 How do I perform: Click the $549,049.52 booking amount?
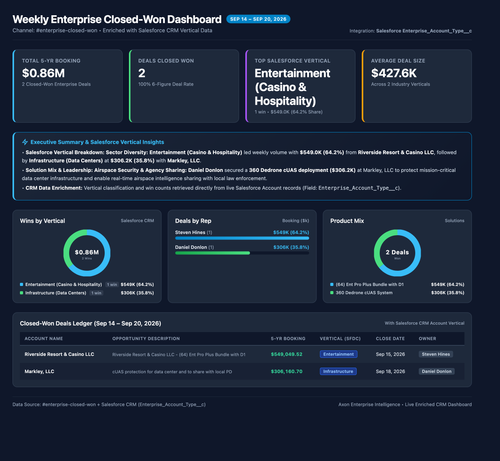coord(286,354)
